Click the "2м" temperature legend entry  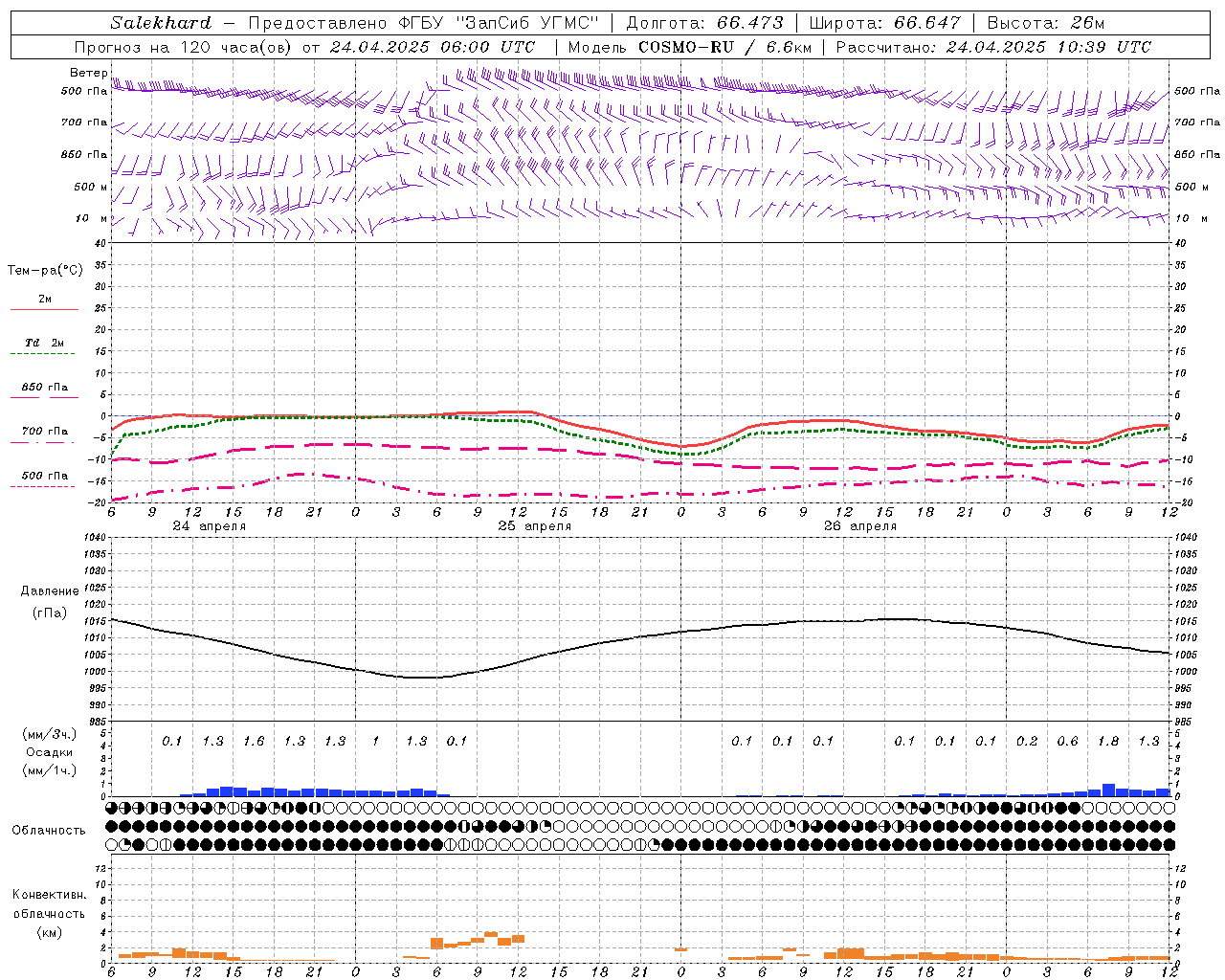45,300
